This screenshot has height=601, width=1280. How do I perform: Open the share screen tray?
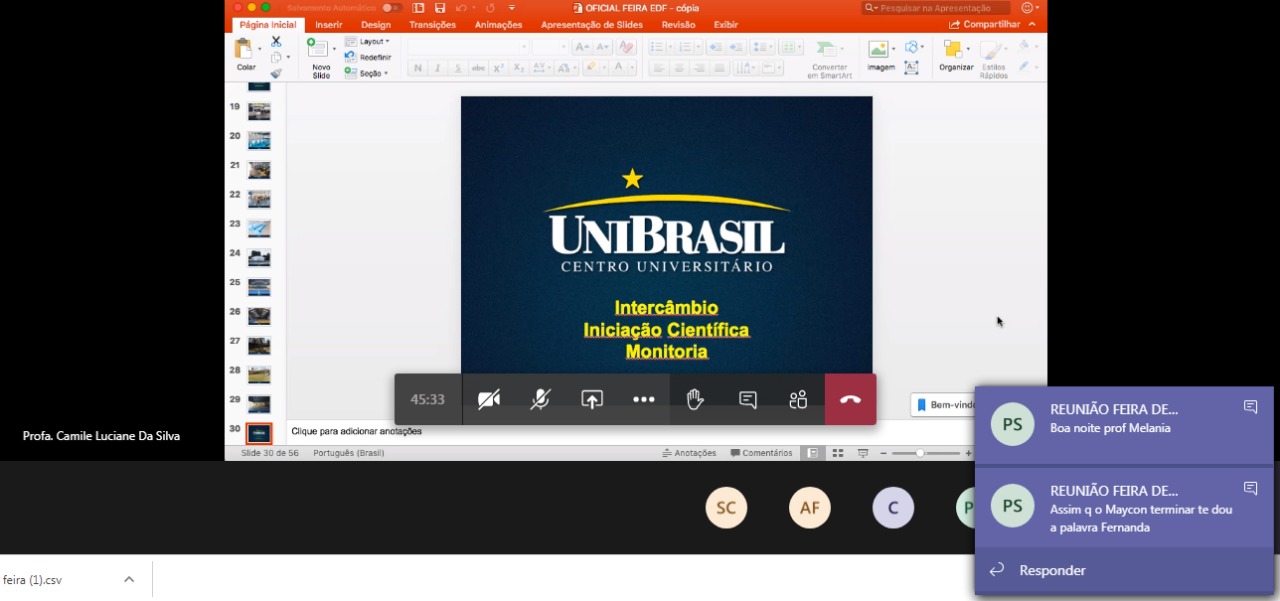click(592, 399)
